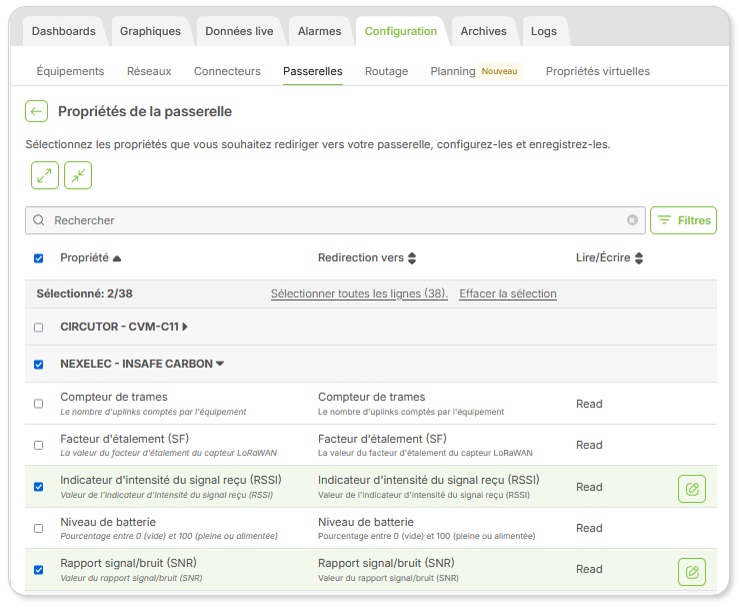Open Propriétés virtuelles sub-tab
Screen dimensions: 739x608
(x=598, y=71)
